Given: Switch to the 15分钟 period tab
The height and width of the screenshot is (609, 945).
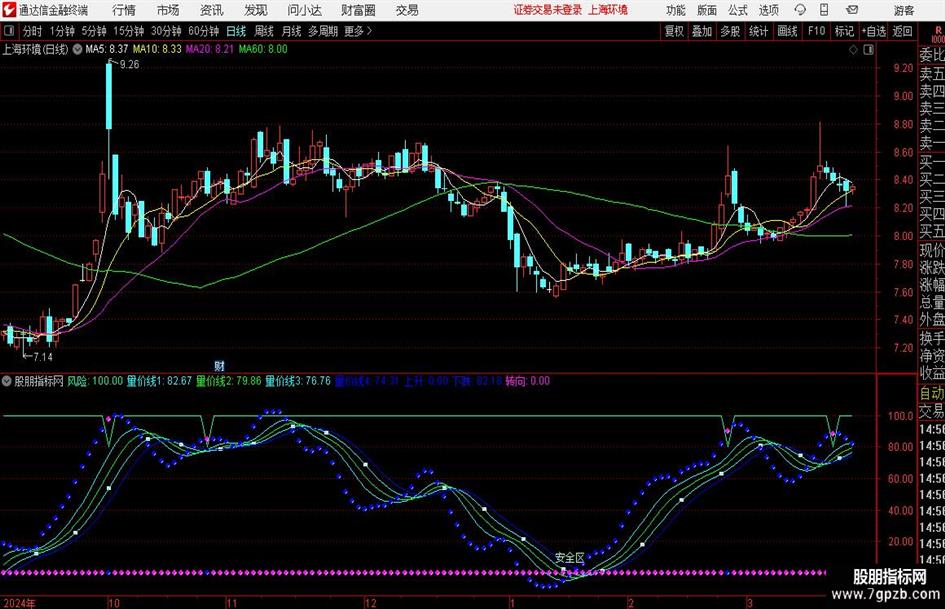Looking at the screenshot, I should pos(128,31).
